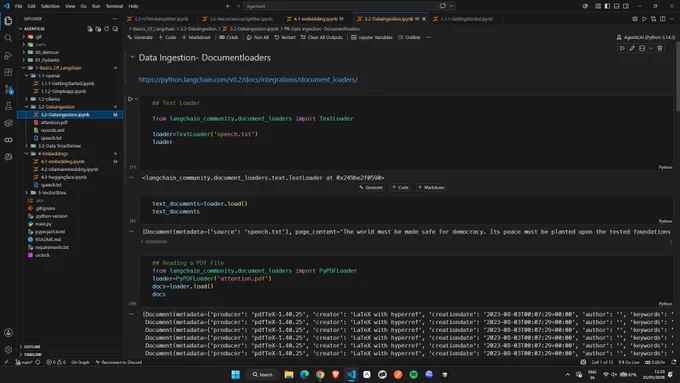Viewport: 680px width, 383px height.
Task: Run the Text Loader code cell
Action: click(130, 99)
